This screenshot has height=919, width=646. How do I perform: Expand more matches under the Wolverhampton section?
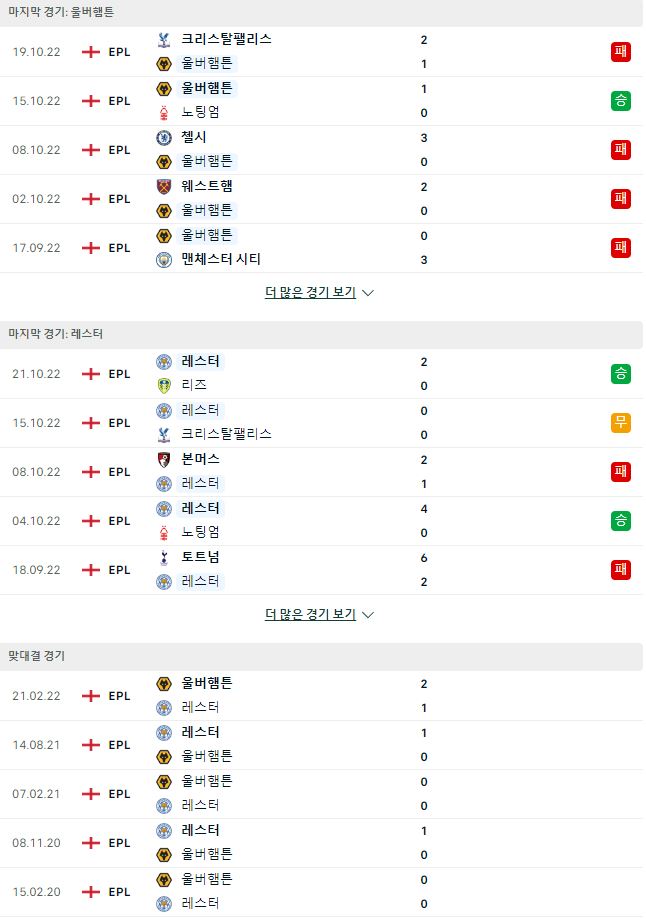tap(311, 292)
